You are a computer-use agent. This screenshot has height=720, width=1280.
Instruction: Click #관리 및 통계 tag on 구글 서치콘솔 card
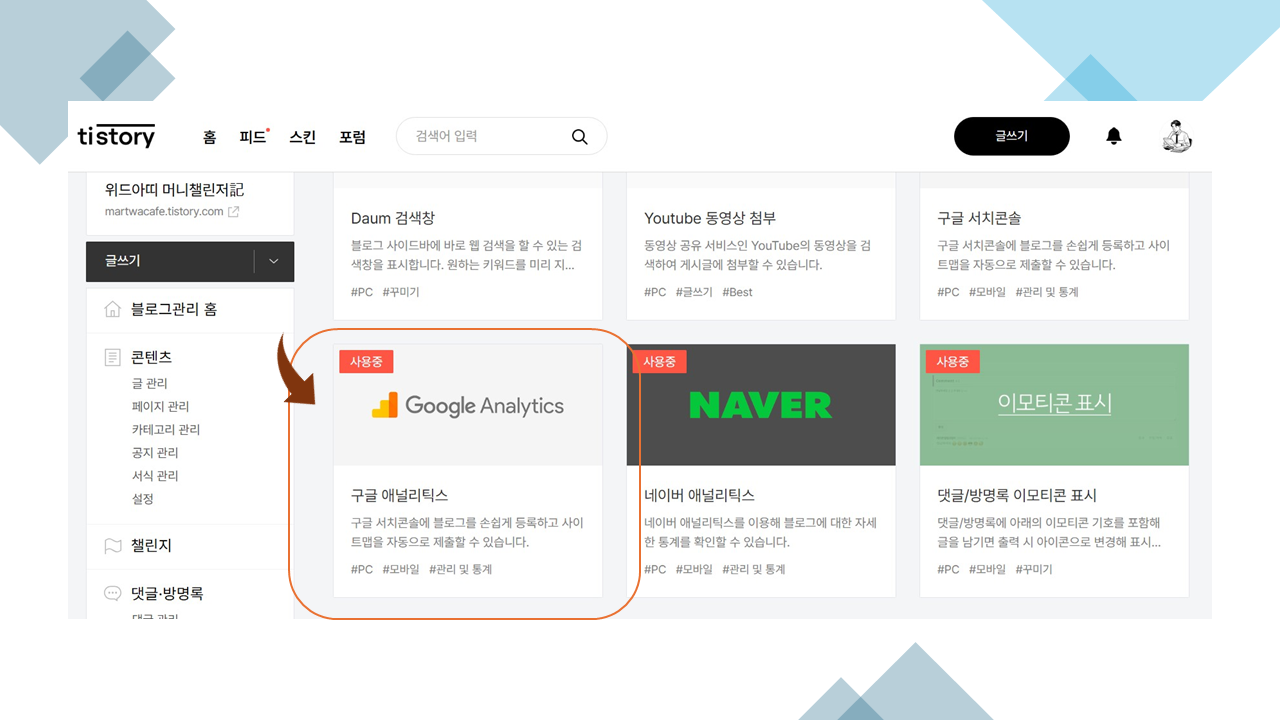coord(1047,292)
